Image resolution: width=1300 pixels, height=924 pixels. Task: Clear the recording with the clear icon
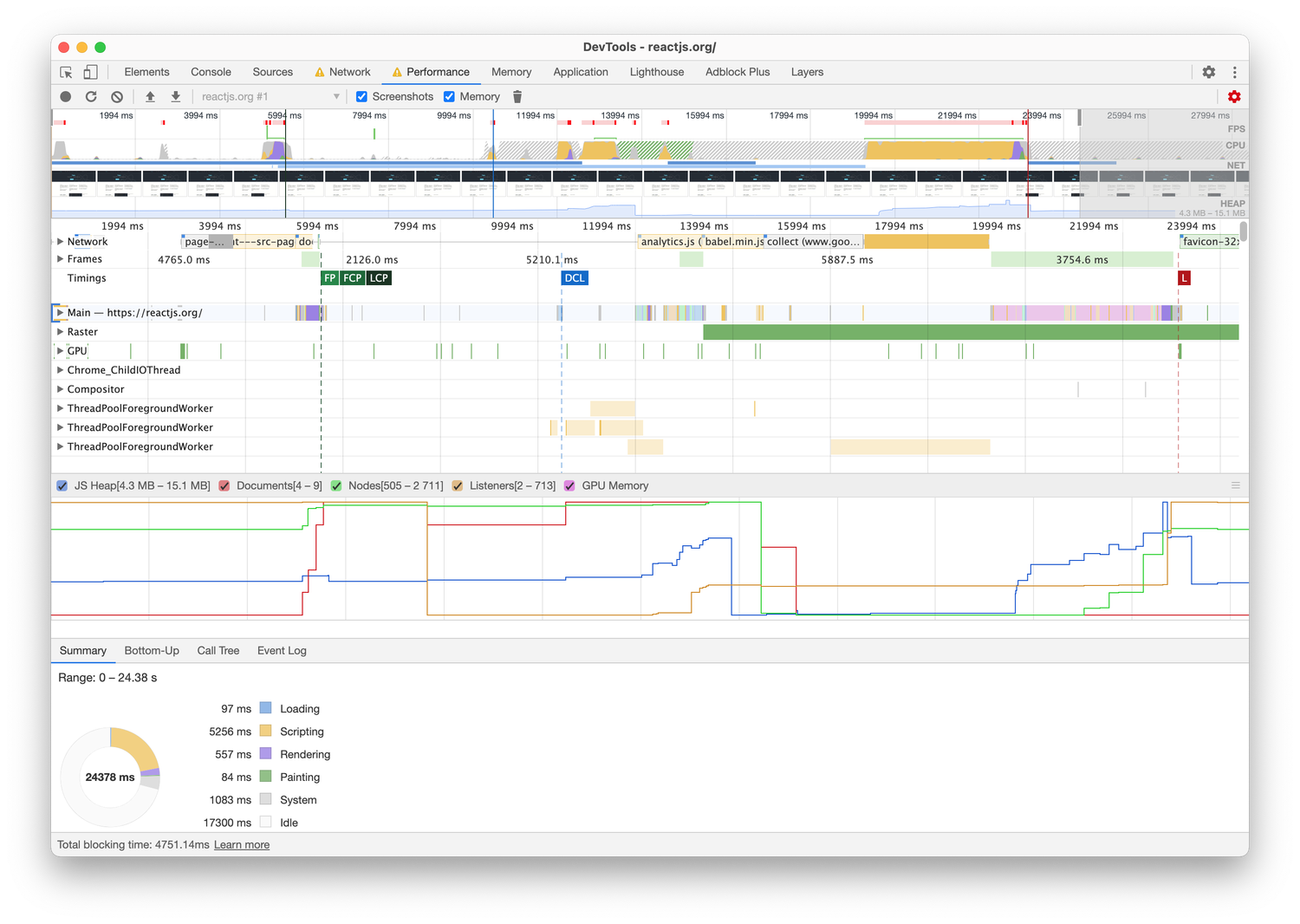coord(117,97)
